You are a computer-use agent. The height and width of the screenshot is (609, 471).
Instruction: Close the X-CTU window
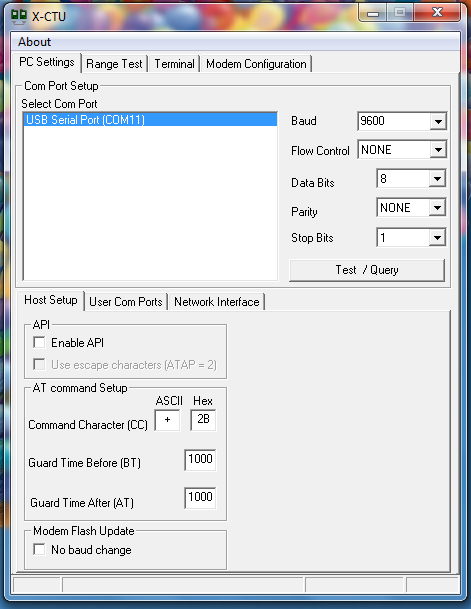[x=437, y=13]
